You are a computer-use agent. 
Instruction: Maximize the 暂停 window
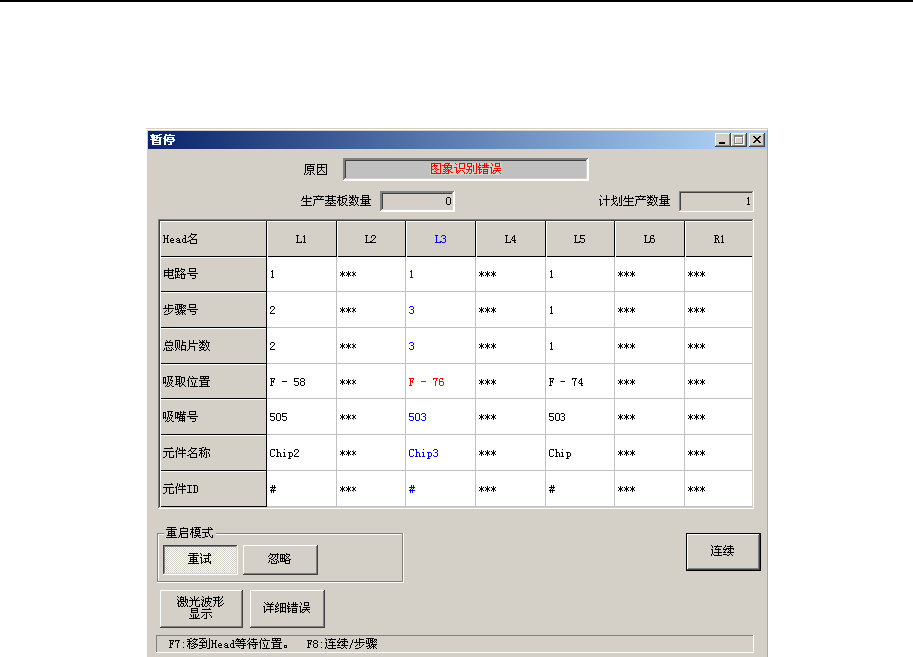[739, 140]
